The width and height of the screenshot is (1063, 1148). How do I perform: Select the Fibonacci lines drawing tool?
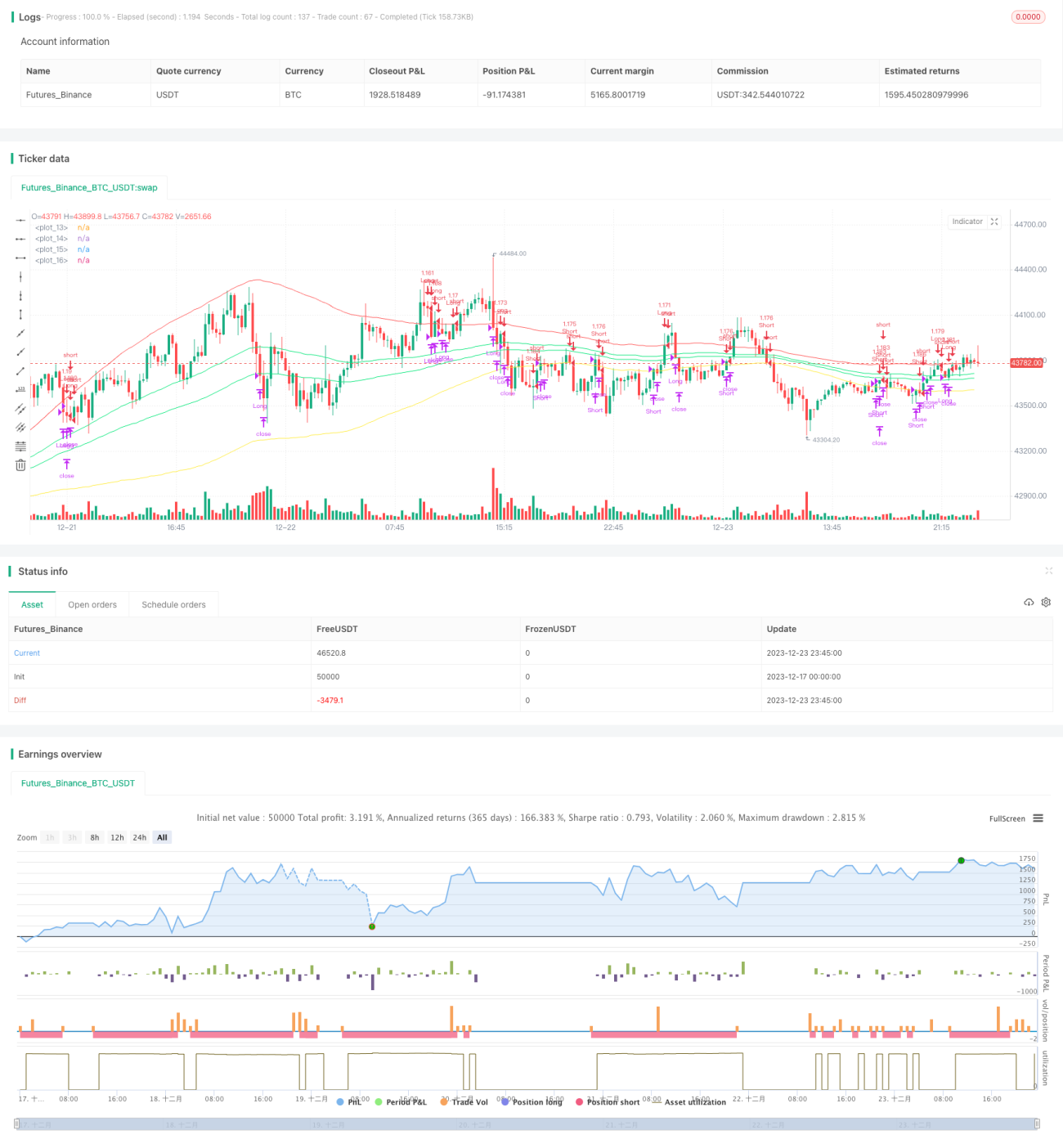20,446
